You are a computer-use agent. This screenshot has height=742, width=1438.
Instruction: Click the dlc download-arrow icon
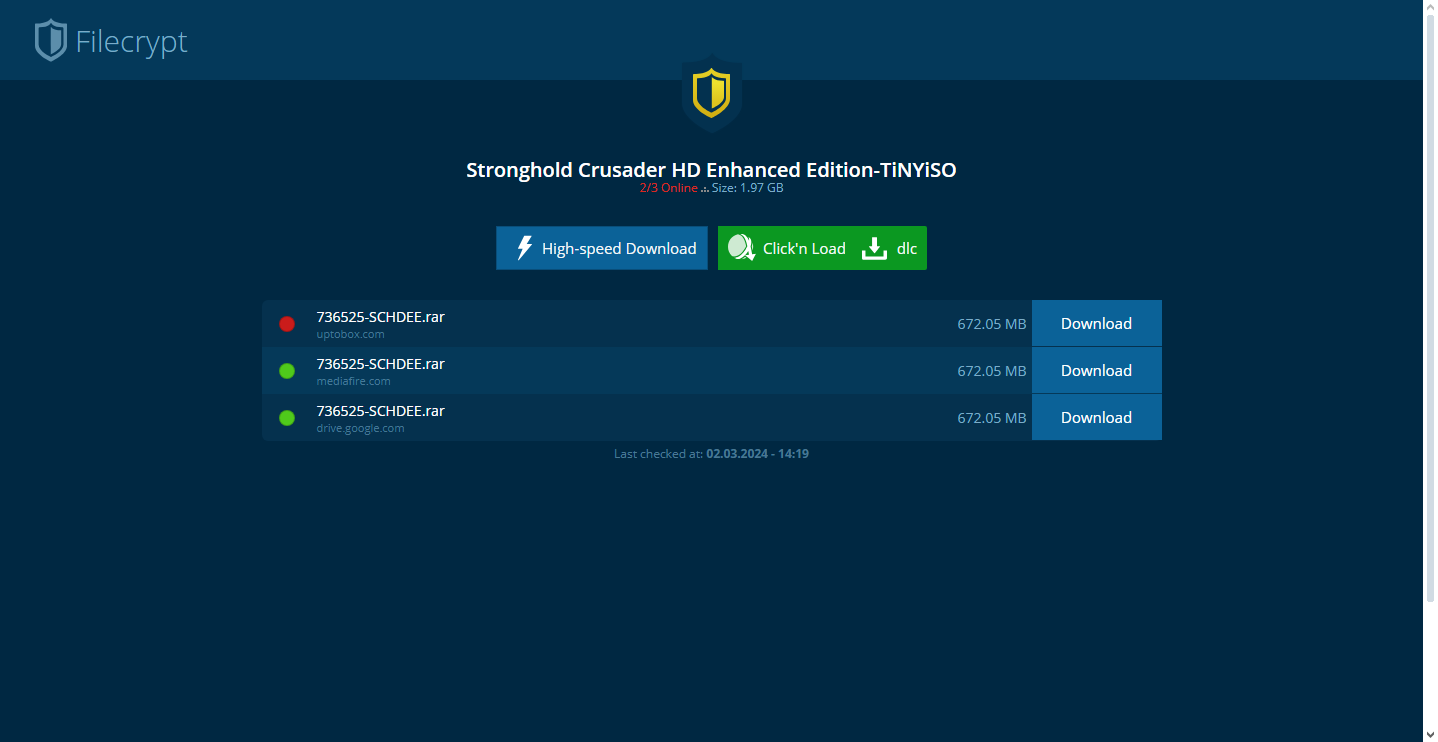pos(874,247)
